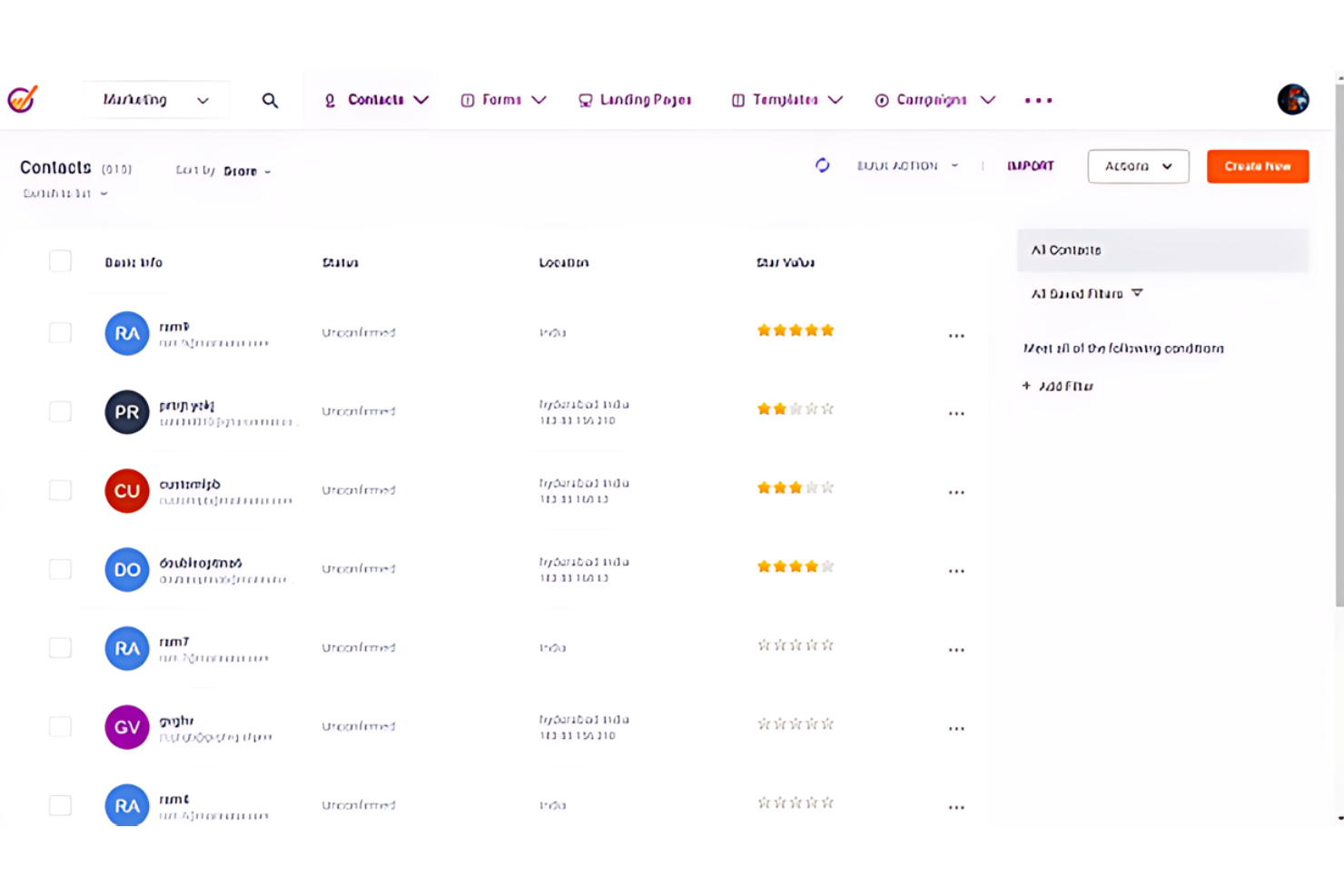The image size is (1344, 896).
Task: Open the DO contact name link
Action: coord(201,563)
